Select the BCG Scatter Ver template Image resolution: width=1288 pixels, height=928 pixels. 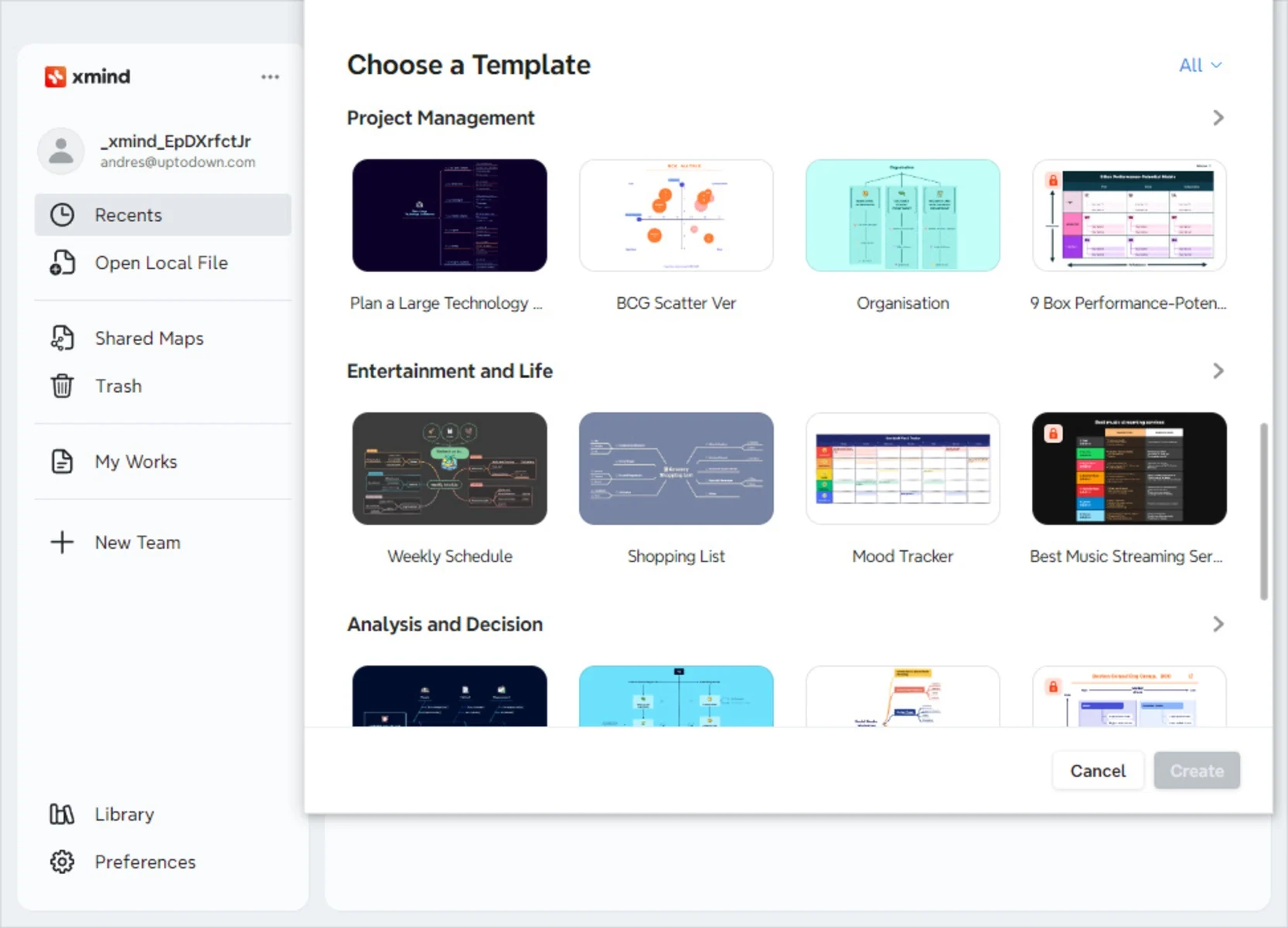click(676, 216)
